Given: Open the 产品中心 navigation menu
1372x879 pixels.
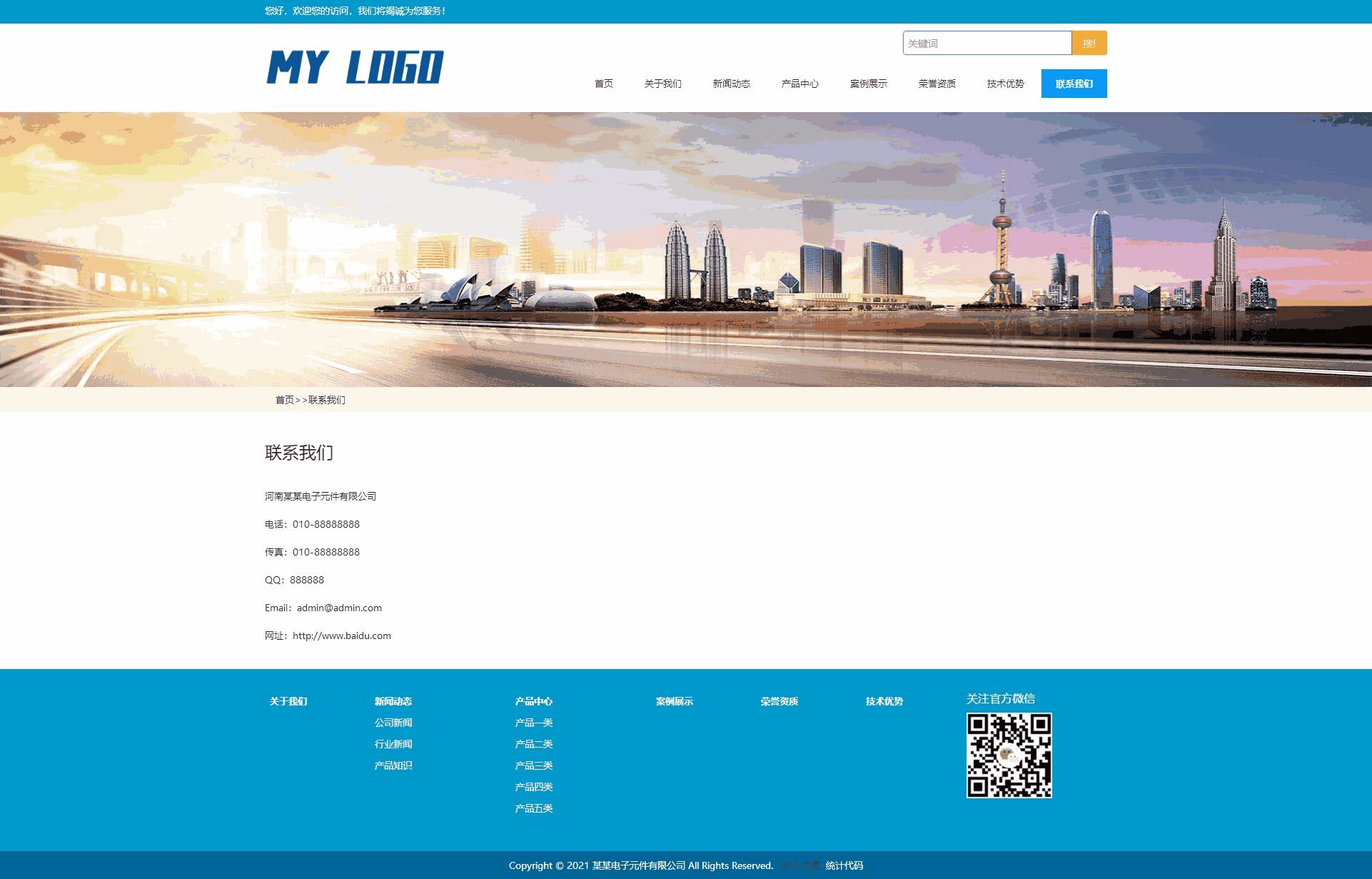Looking at the screenshot, I should (x=800, y=83).
